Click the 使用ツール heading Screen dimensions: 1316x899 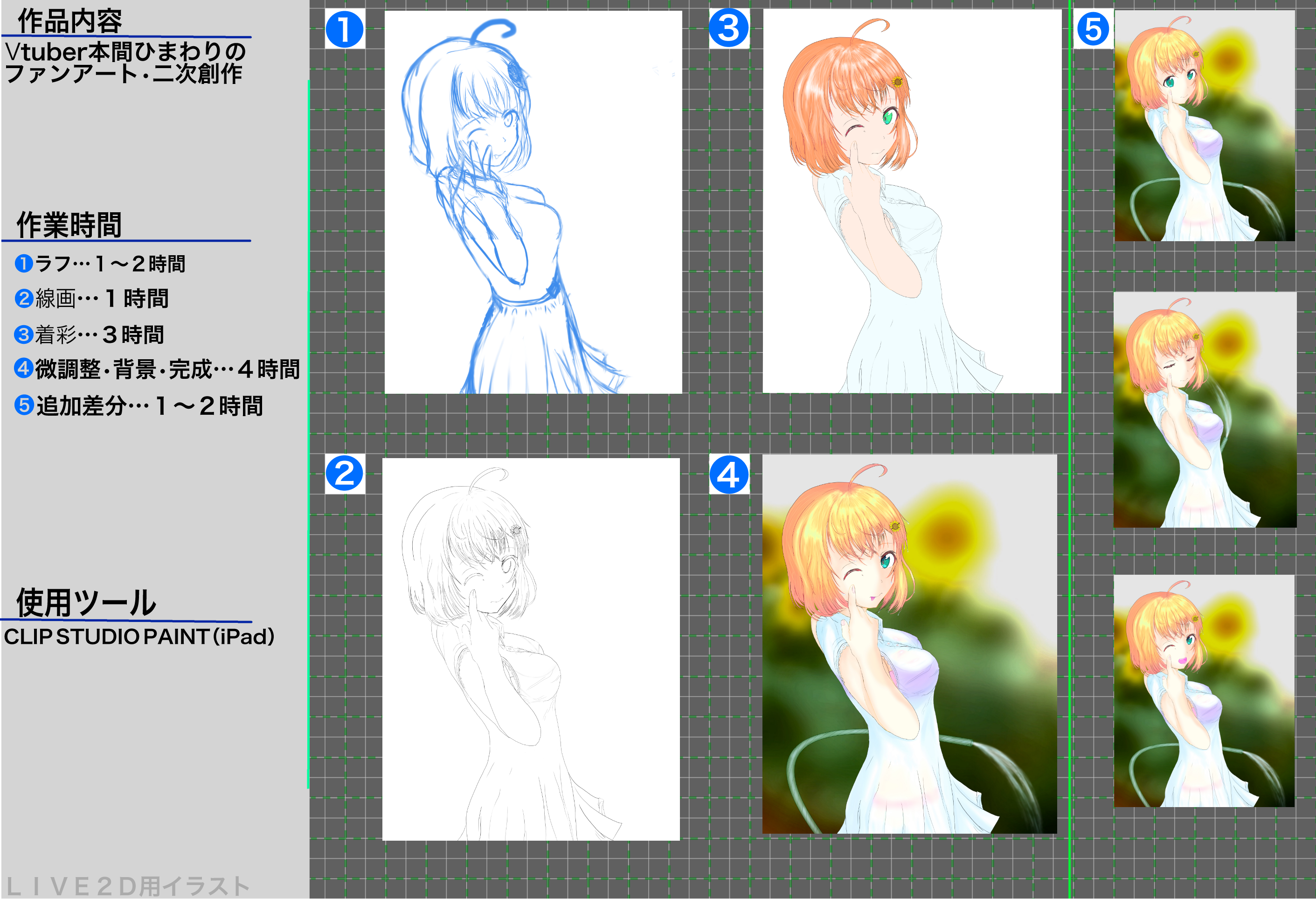coord(85,602)
